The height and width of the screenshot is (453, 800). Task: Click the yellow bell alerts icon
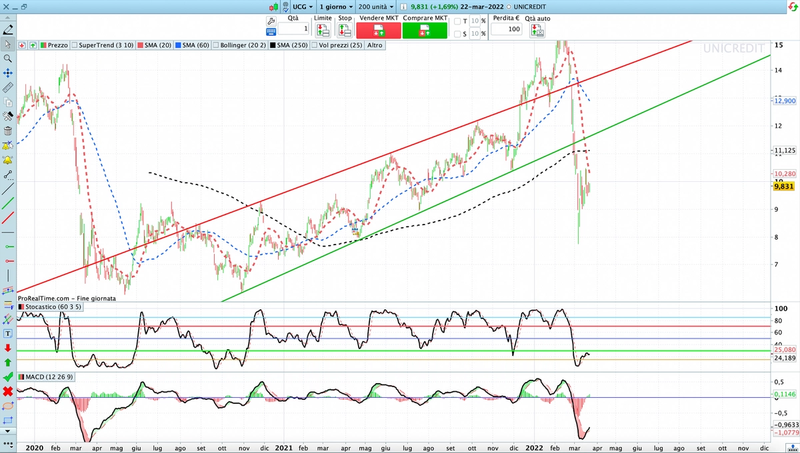(x=8, y=160)
